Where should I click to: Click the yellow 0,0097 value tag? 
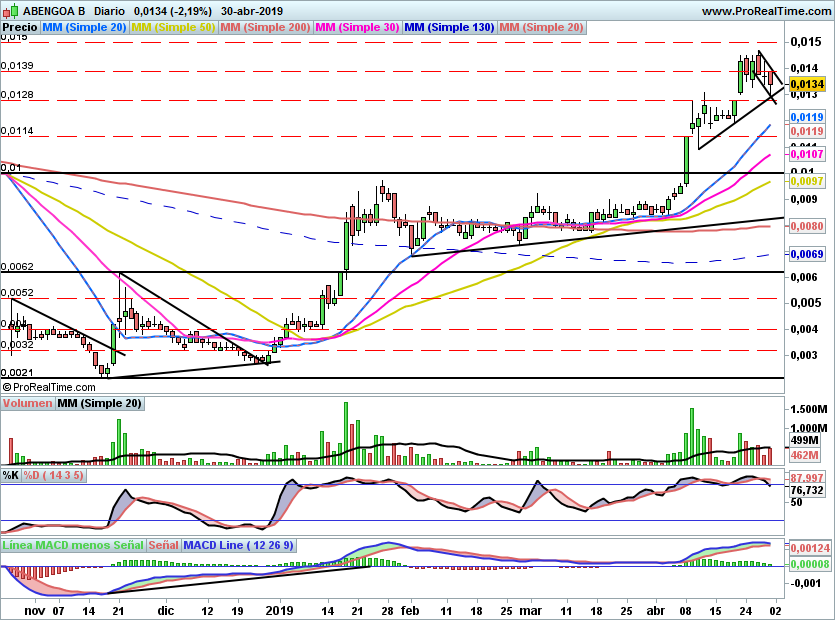click(x=807, y=181)
